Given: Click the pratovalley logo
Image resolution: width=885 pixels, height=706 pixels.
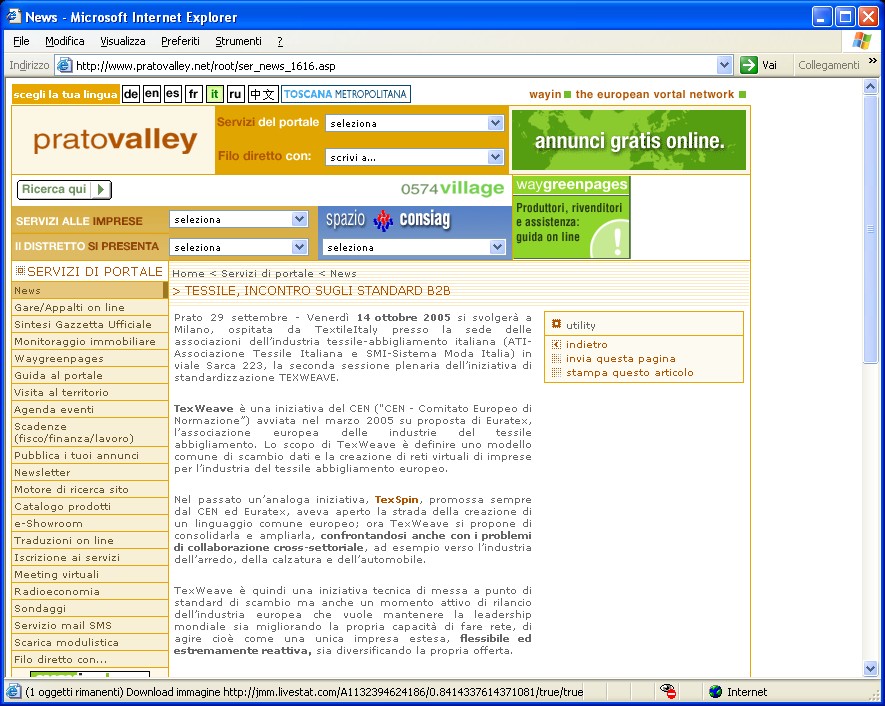Looking at the screenshot, I should pyautogui.click(x=115, y=140).
